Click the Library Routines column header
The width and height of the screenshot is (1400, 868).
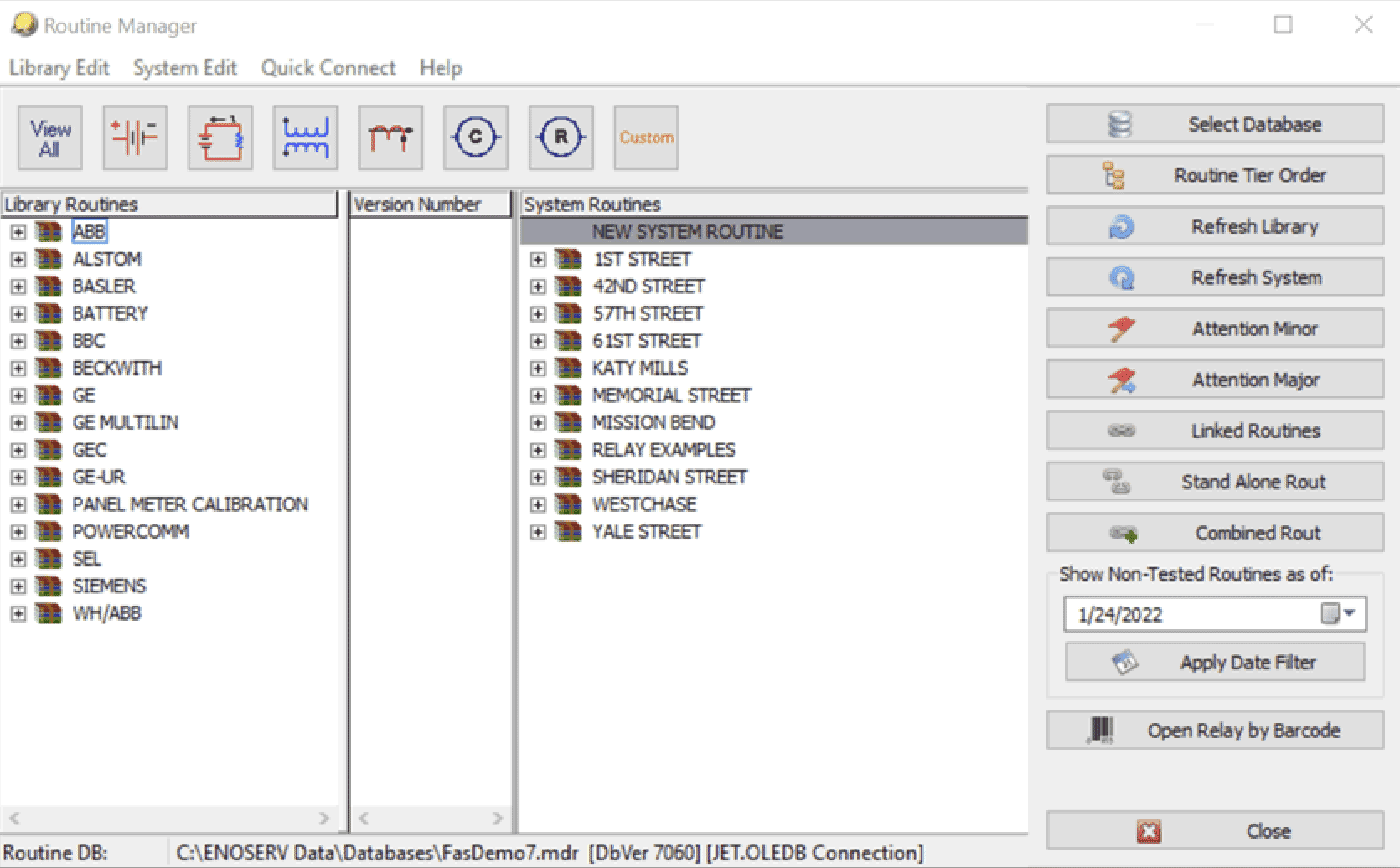tap(169, 204)
